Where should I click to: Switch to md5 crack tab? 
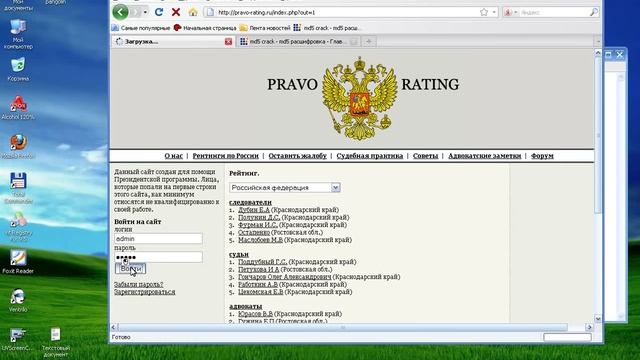[x=298, y=41]
